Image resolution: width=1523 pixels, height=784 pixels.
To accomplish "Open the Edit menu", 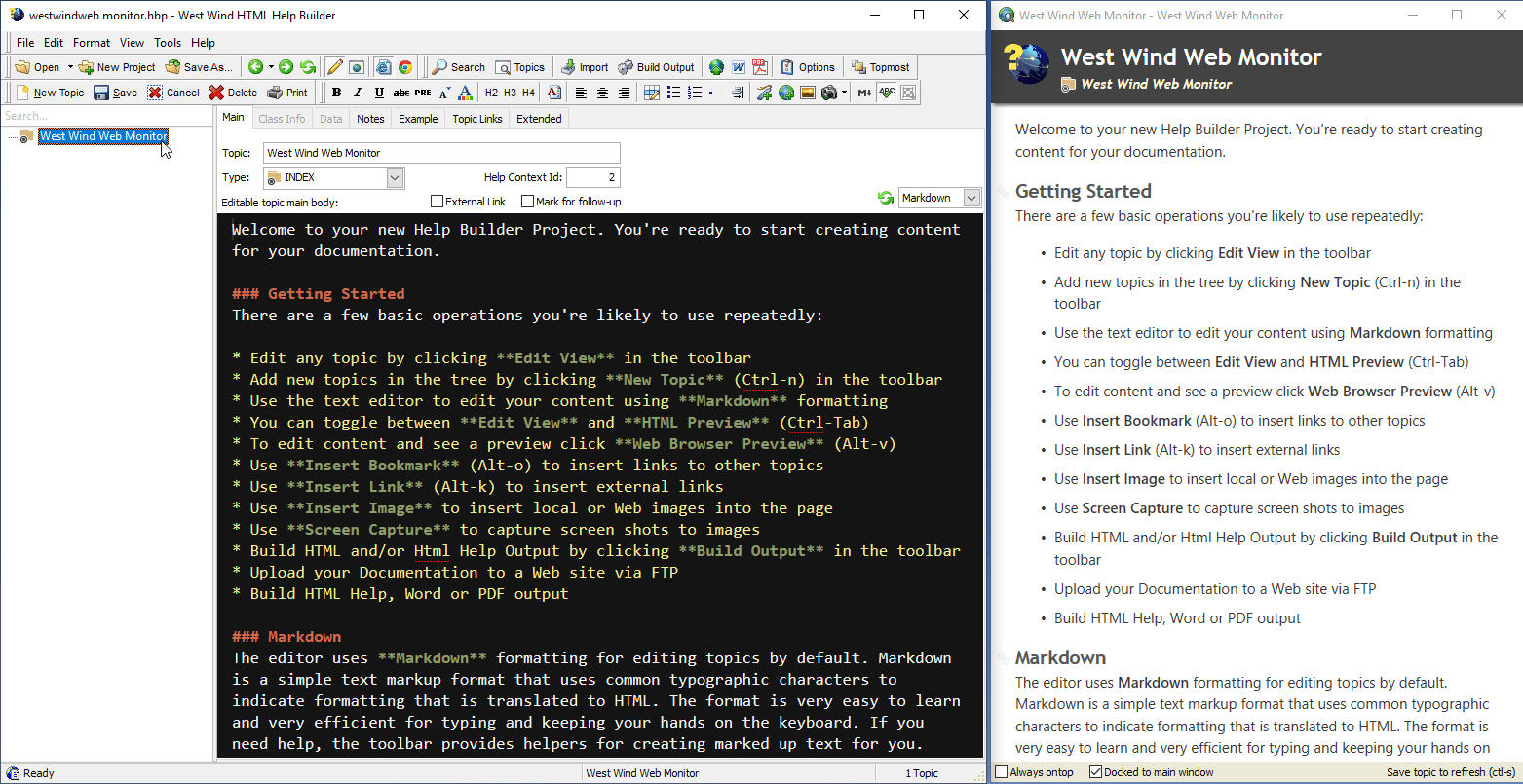I will 54,43.
